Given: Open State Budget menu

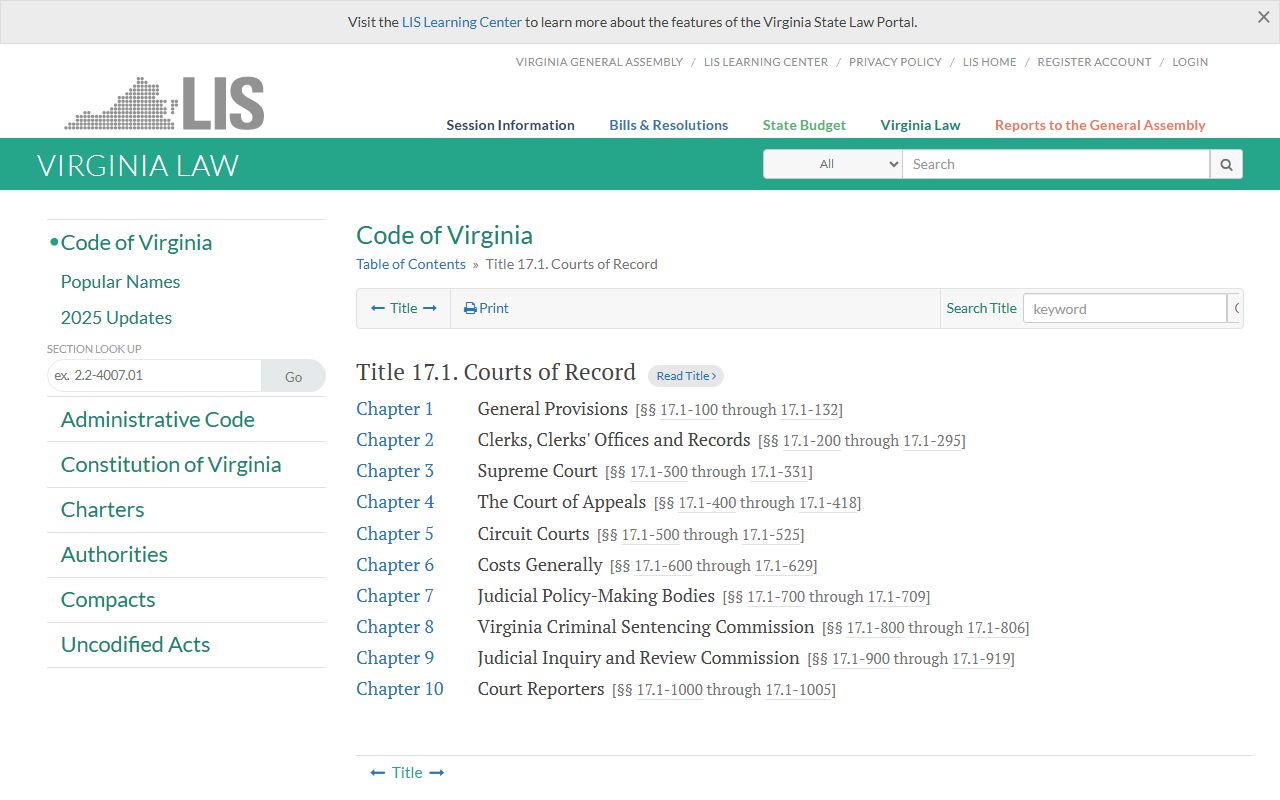Looking at the screenshot, I should tap(804, 125).
